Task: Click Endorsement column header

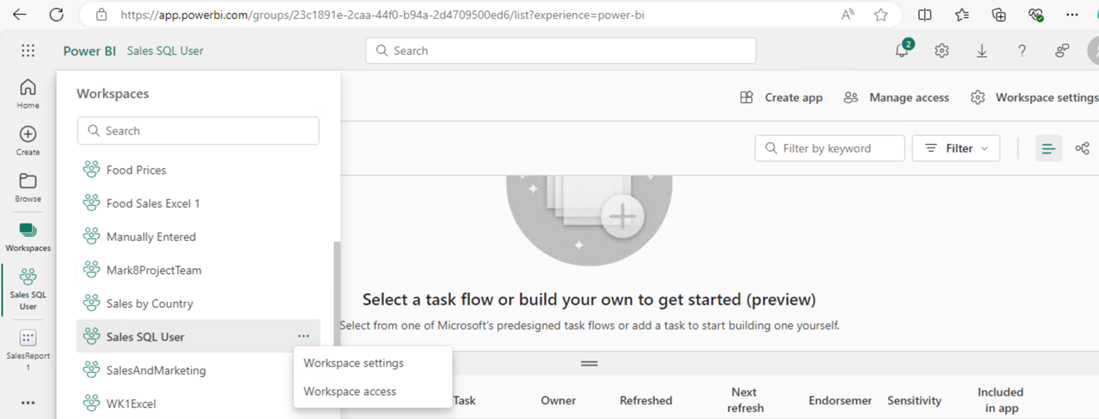Action: coord(840,401)
